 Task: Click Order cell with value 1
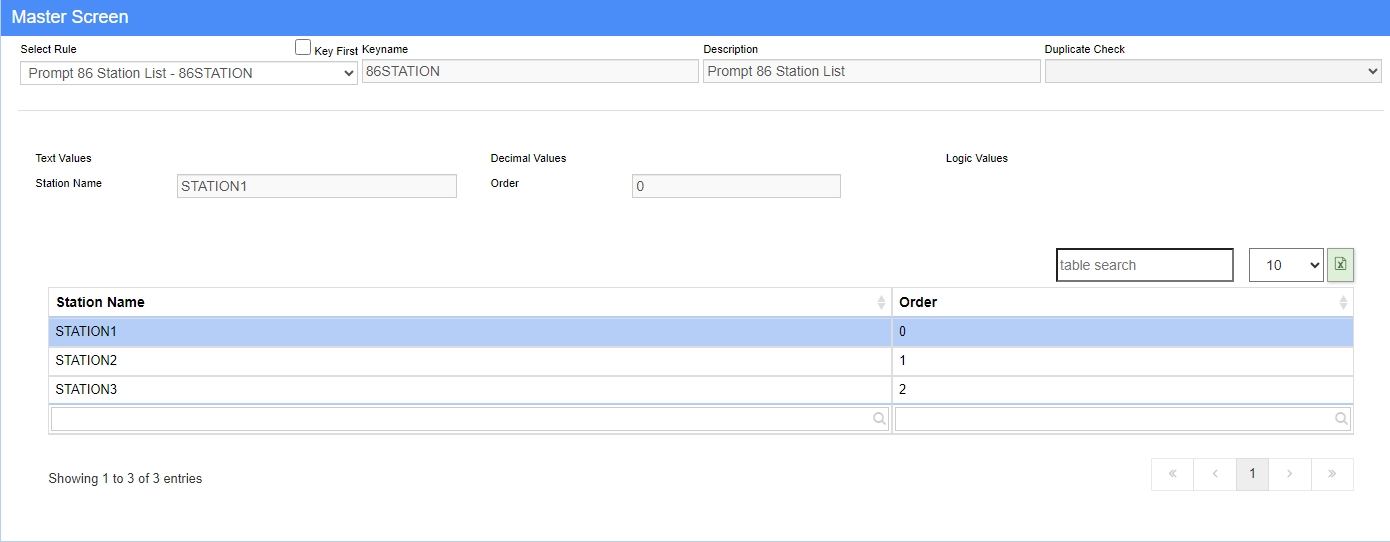click(x=1122, y=361)
